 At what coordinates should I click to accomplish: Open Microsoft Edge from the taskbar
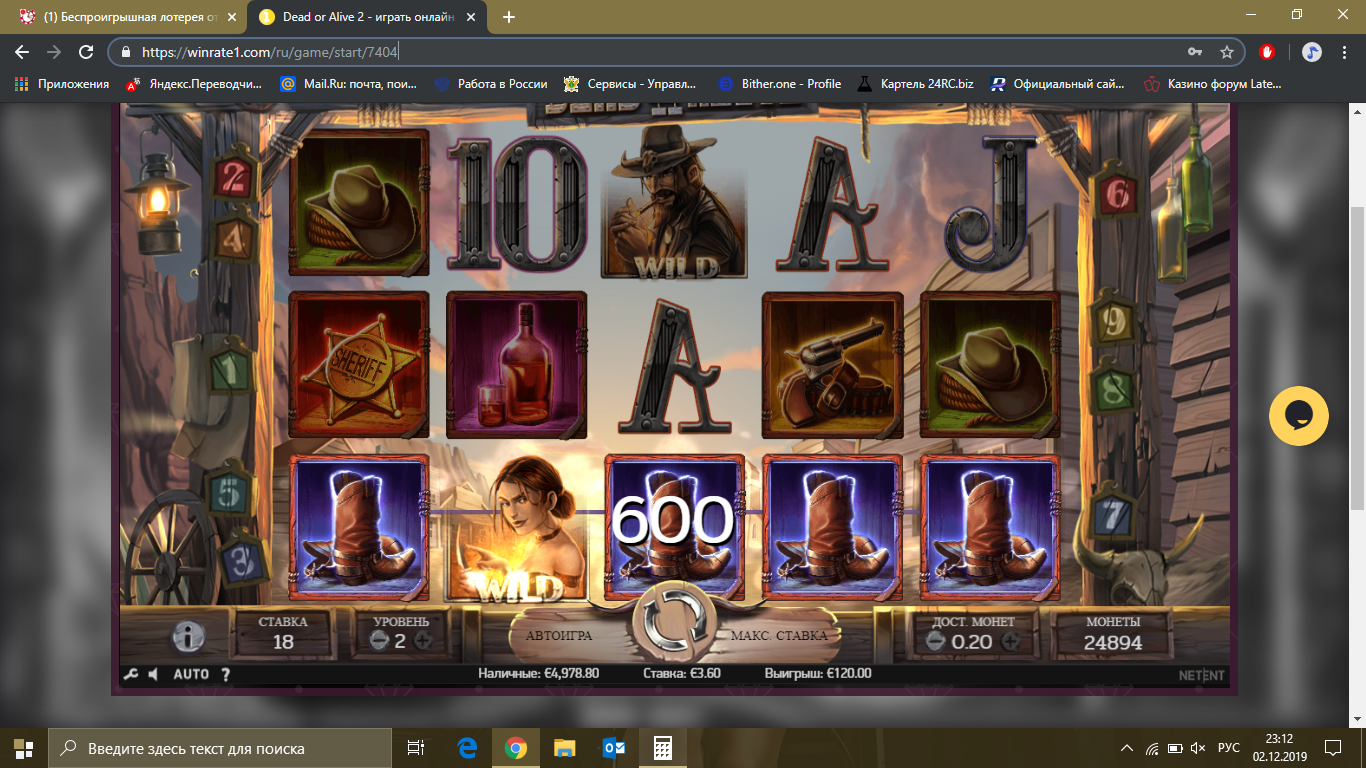tap(467, 748)
